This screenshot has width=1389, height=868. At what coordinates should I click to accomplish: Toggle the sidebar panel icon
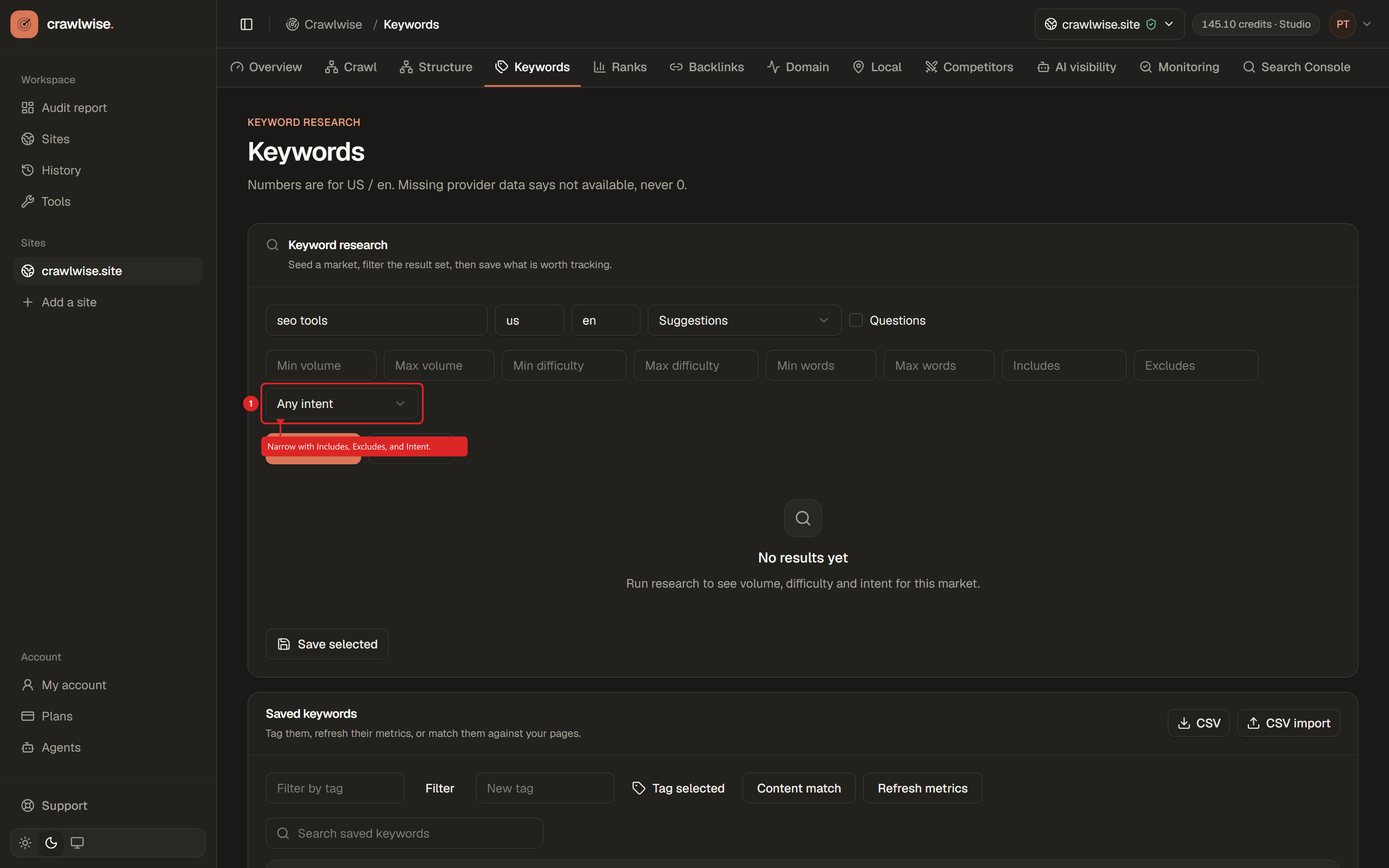[246, 24]
